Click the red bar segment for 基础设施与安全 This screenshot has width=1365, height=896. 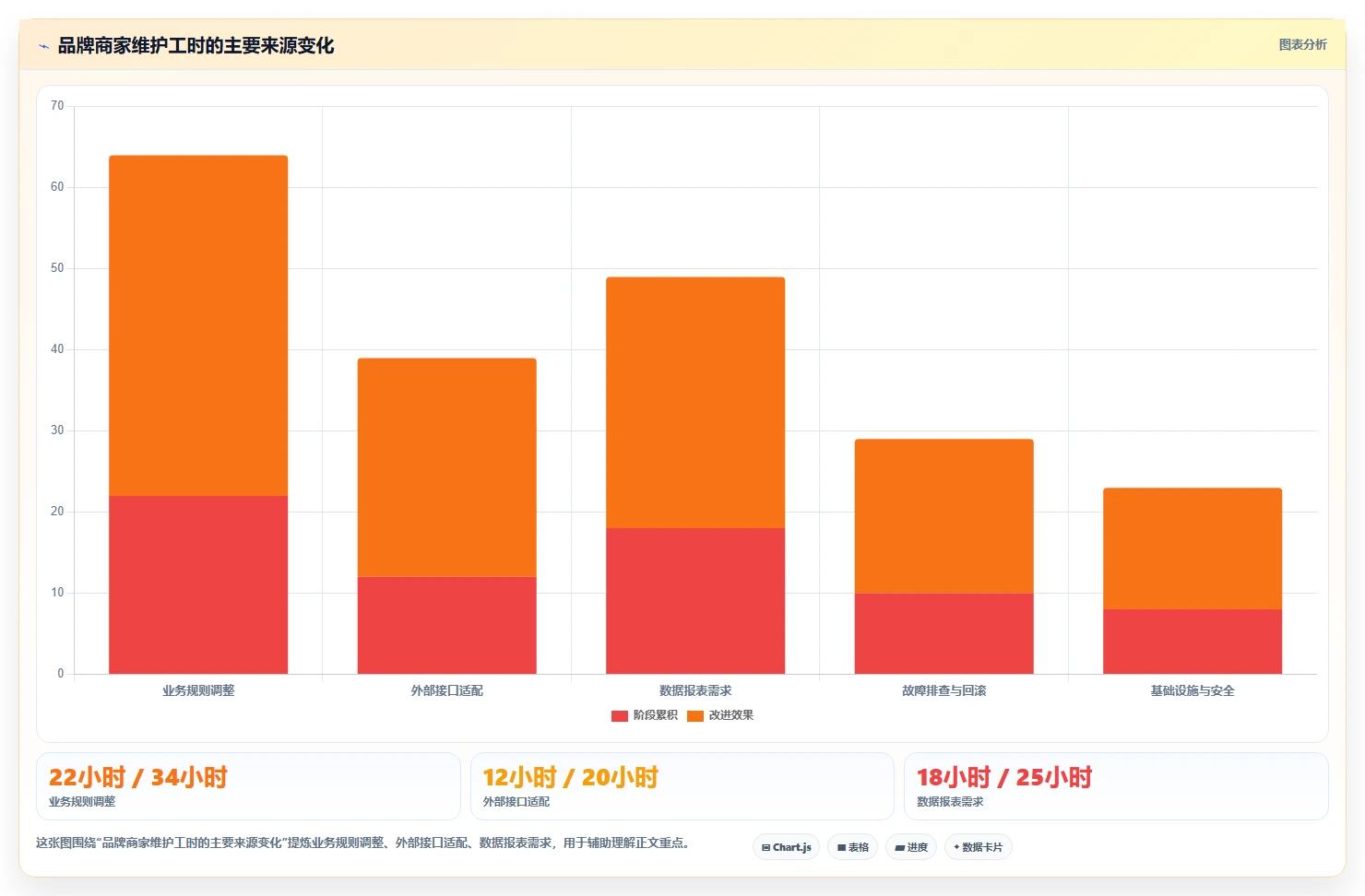click(x=1193, y=642)
